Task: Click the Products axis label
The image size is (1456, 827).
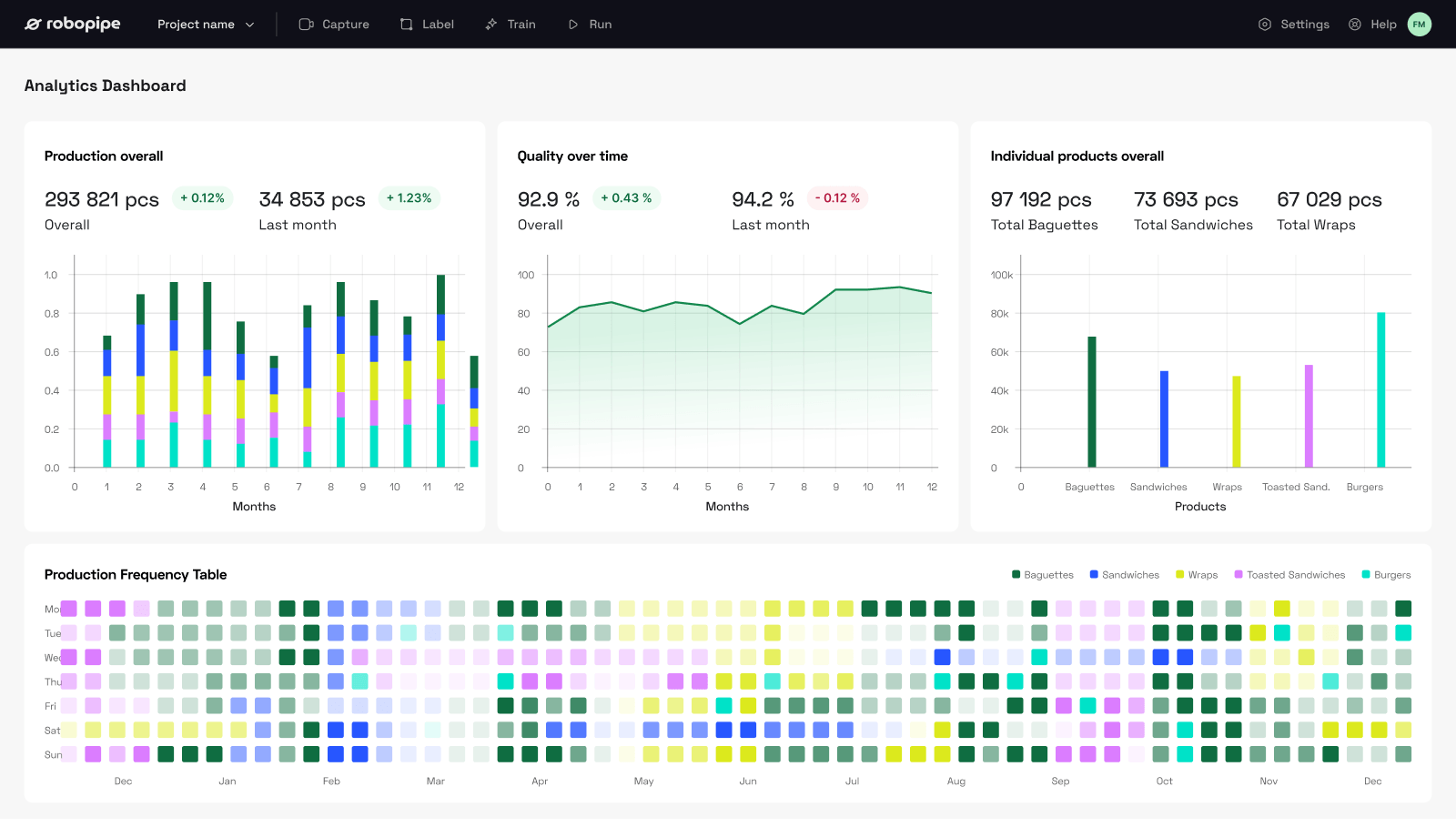Action: [1200, 507]
